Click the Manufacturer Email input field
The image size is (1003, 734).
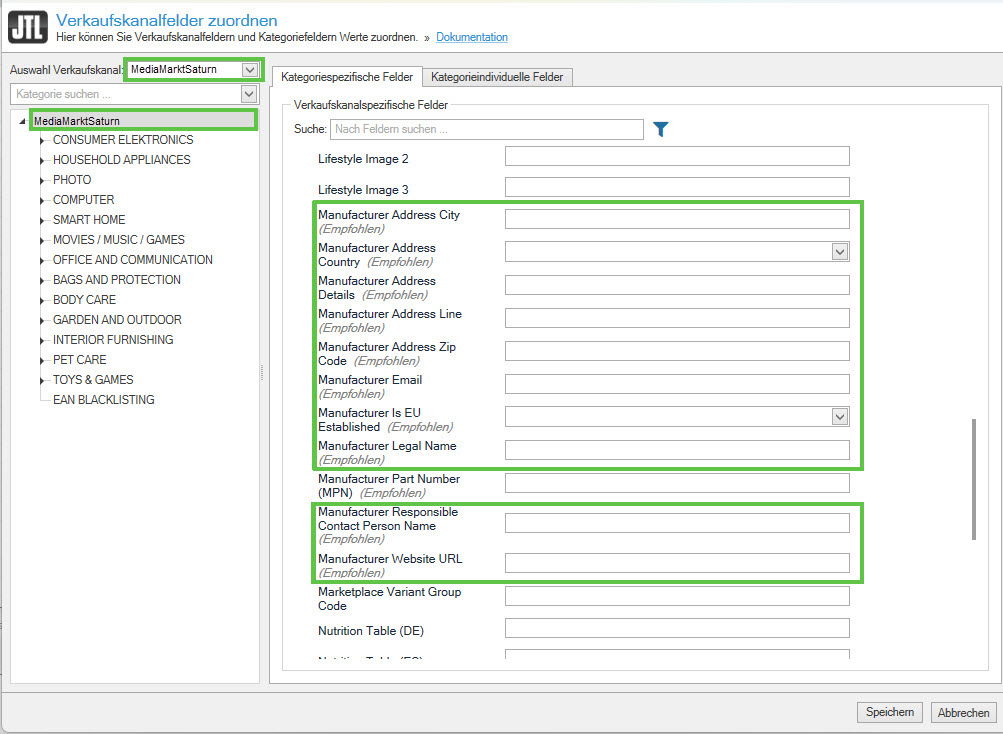(x=676, y=384)
